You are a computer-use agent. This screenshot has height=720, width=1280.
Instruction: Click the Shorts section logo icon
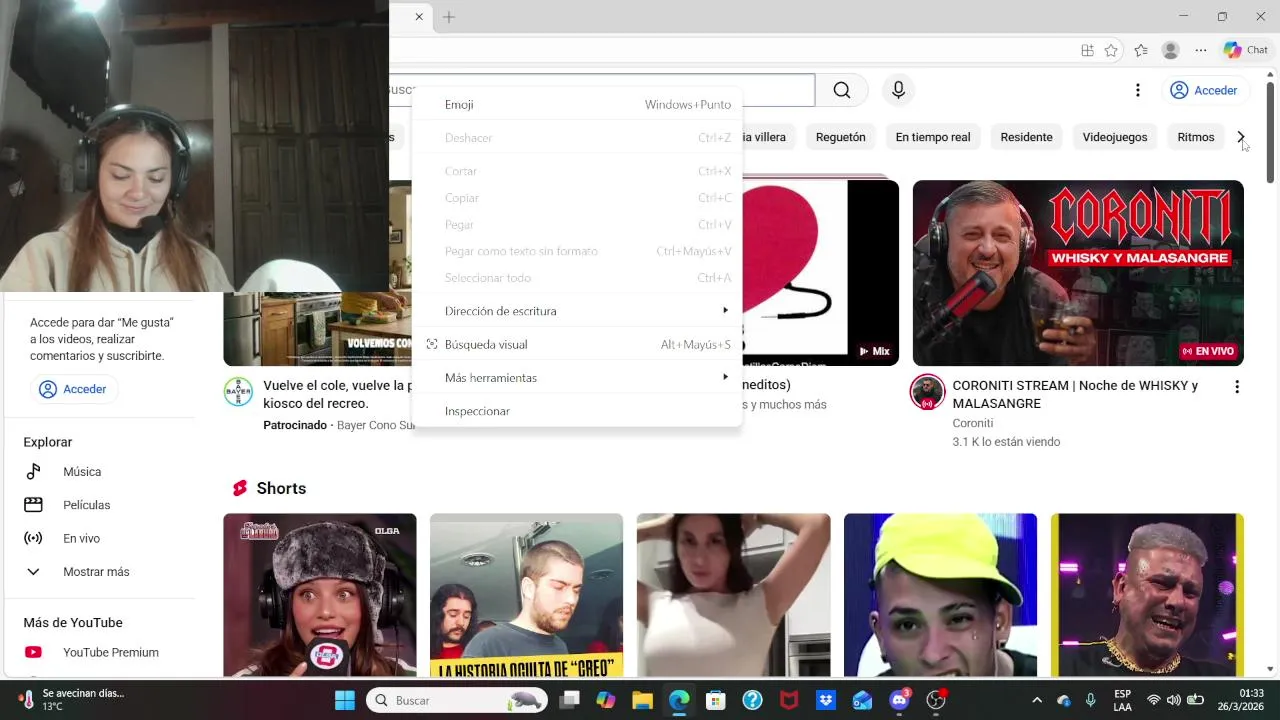[239, 488]
